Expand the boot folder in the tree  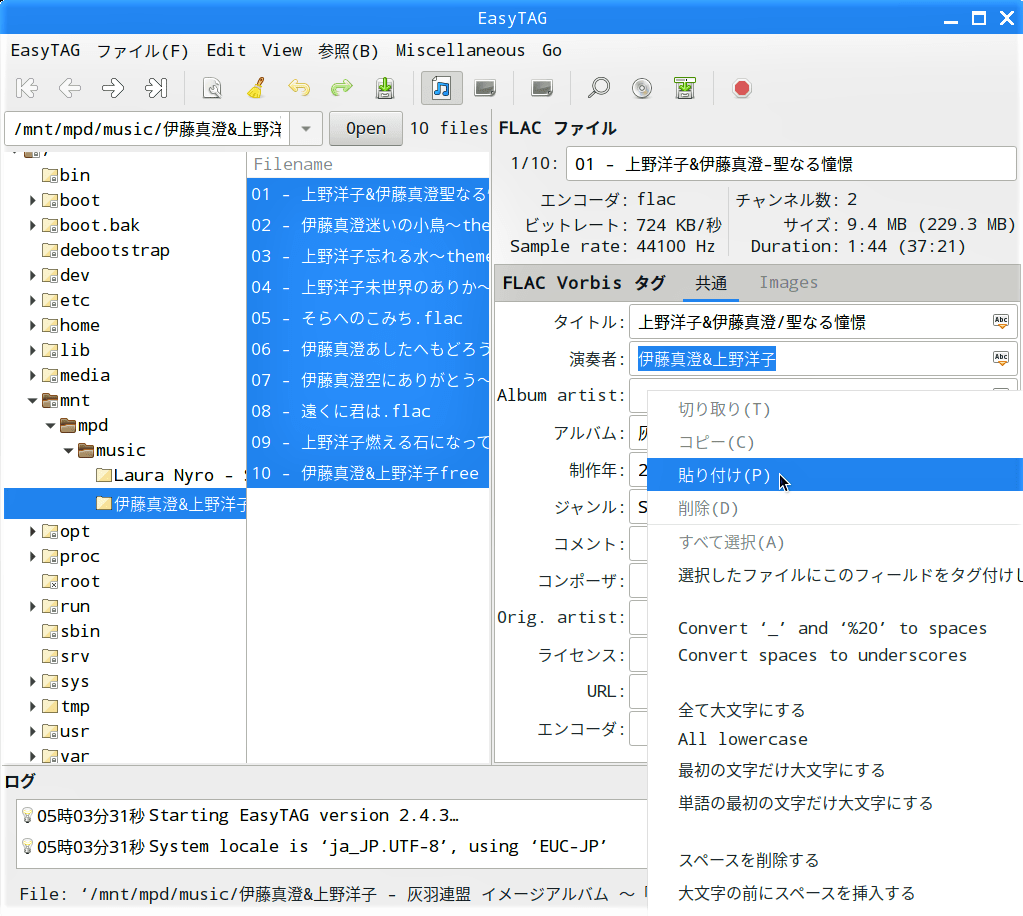point(32,200)
